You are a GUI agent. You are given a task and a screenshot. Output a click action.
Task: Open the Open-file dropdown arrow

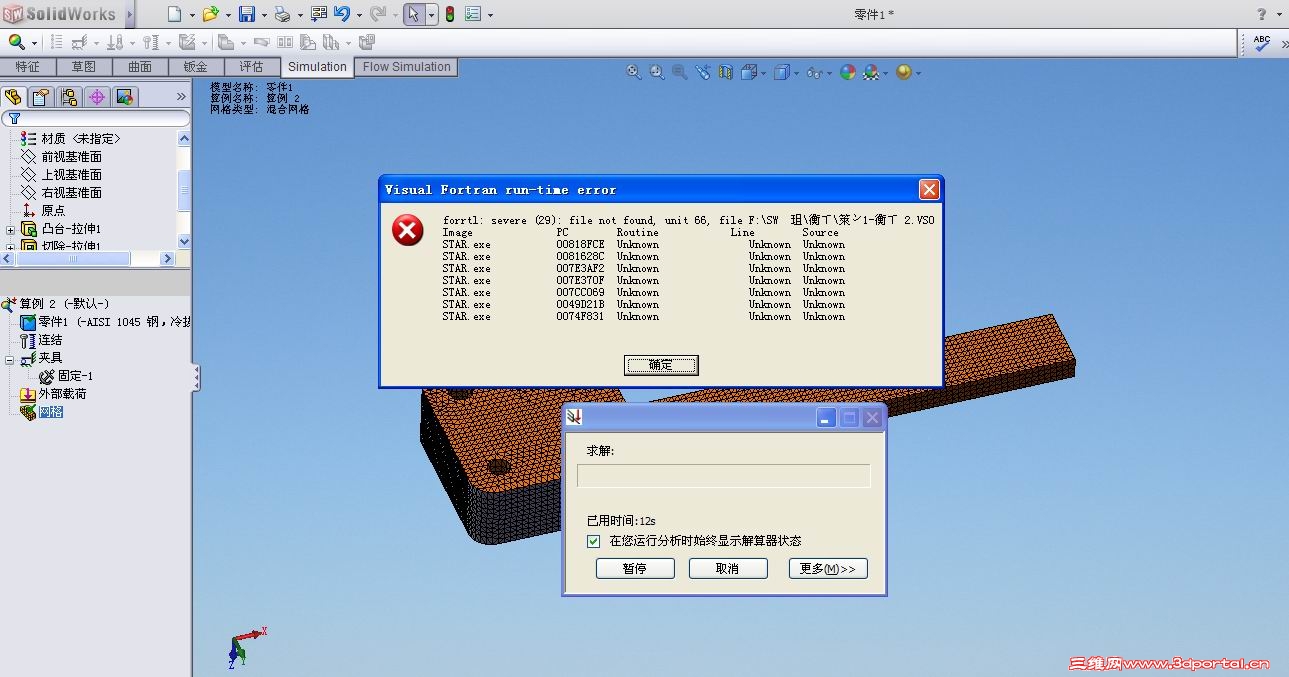226,15
